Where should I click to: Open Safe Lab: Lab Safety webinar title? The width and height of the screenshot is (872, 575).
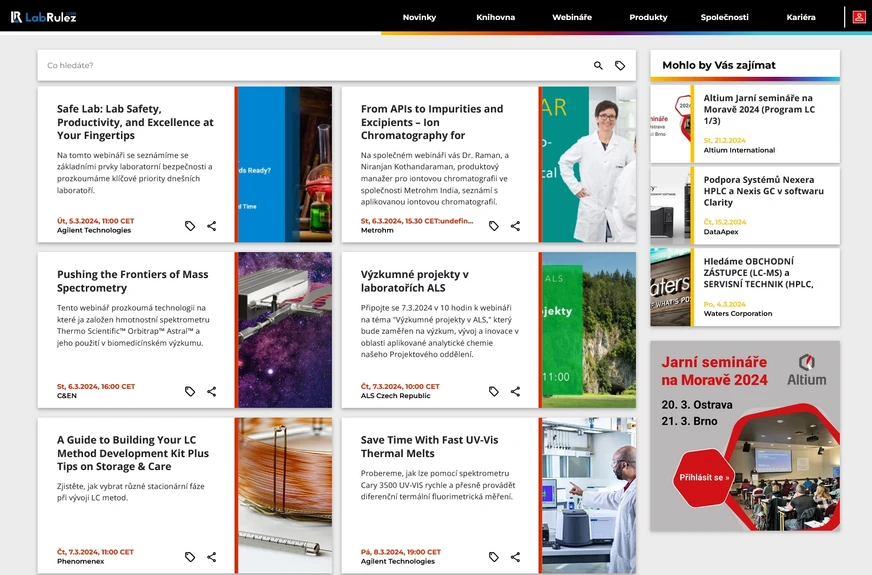[135, 122]
